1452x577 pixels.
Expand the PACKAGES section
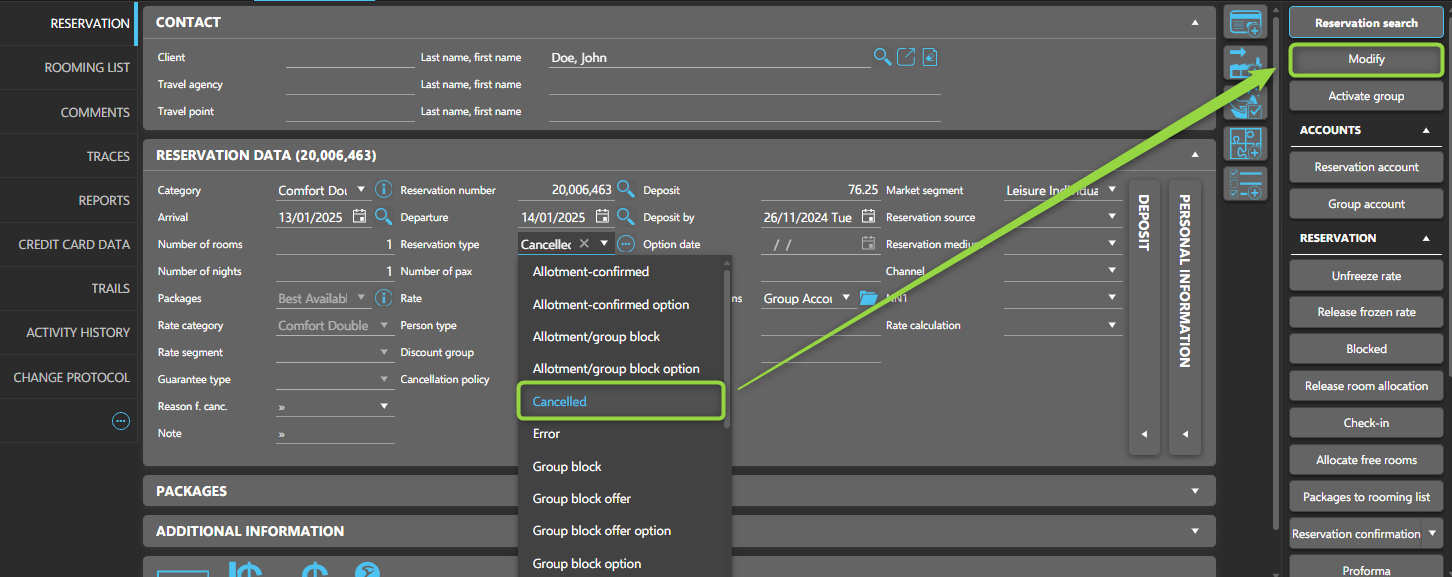[x=1195, y=491]
